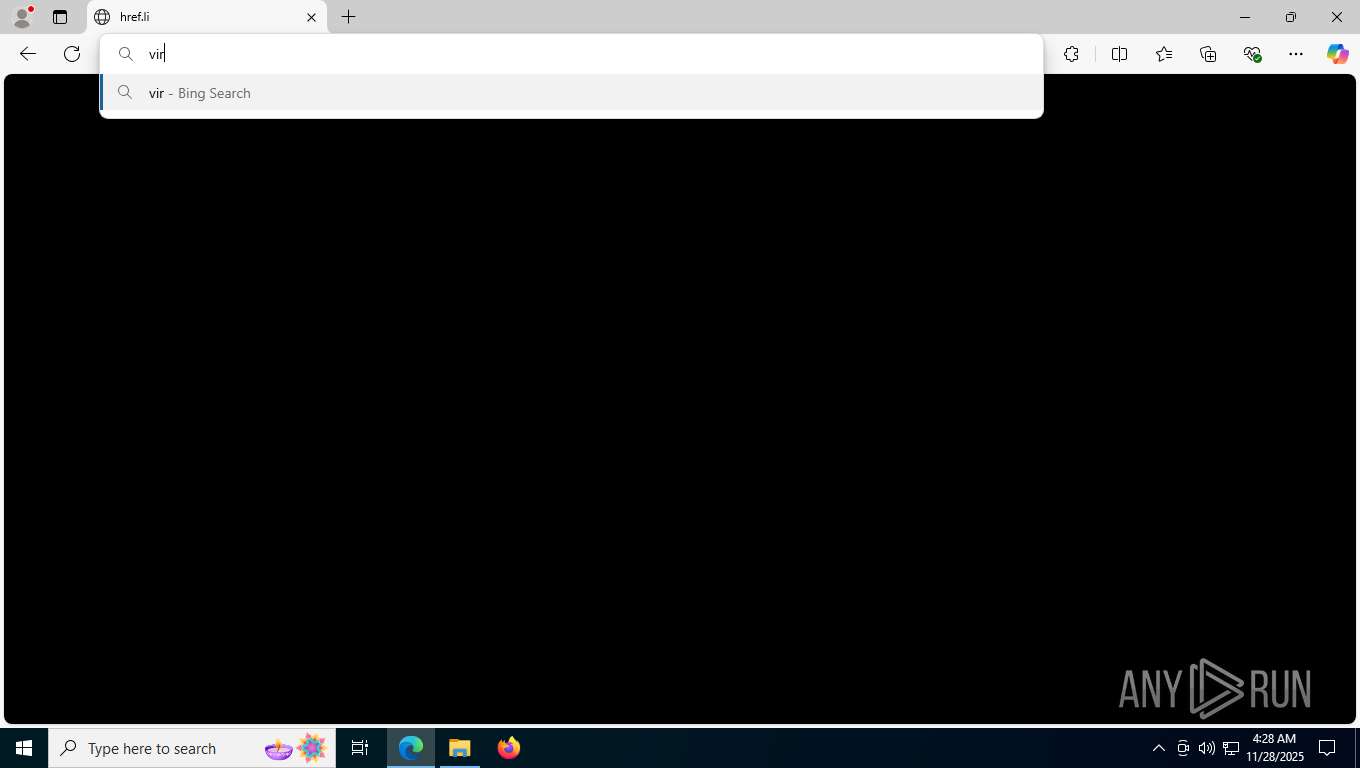
Task: Launch Firefox from the taskbar
Action: (508, 748)
